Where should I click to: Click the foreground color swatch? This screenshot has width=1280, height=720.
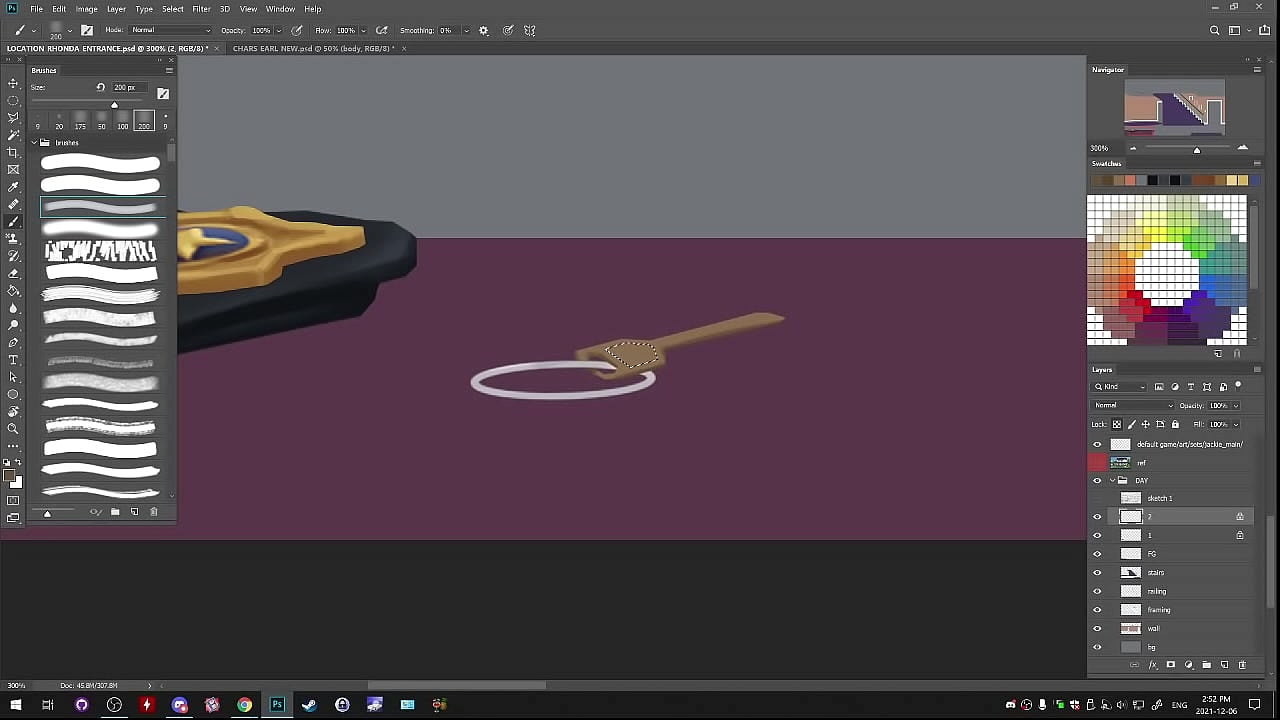point(10,477)
